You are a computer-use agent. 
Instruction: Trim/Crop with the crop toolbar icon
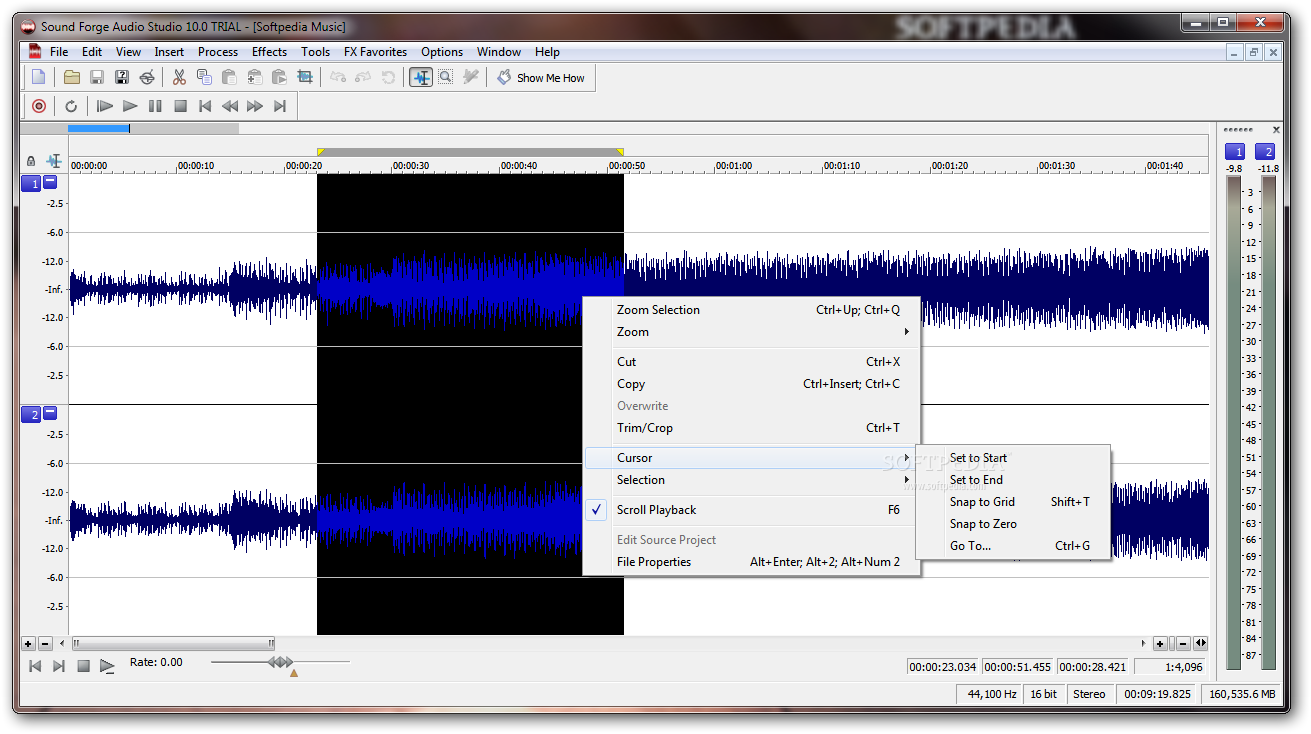click(305, 77)
